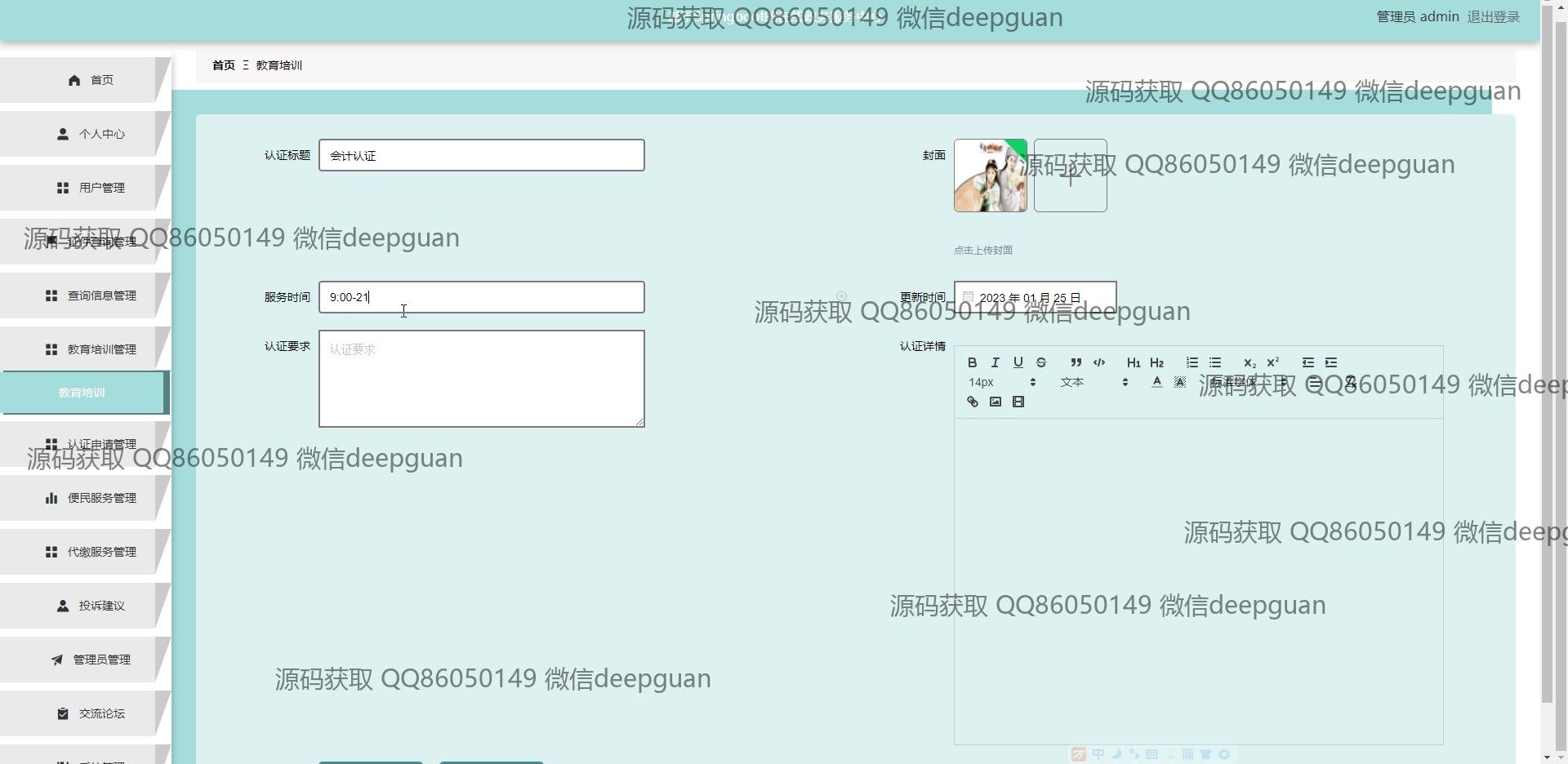Click the person icon beside 个人中心

(63, 134)
